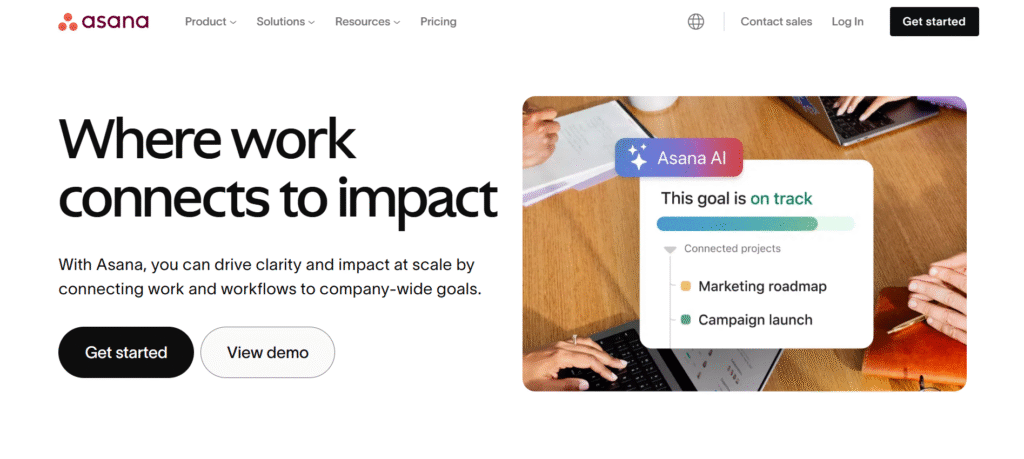Viewport: 1024px width, 459px height.
Task: Click the Asana logo icon
Action: (69, 21)
